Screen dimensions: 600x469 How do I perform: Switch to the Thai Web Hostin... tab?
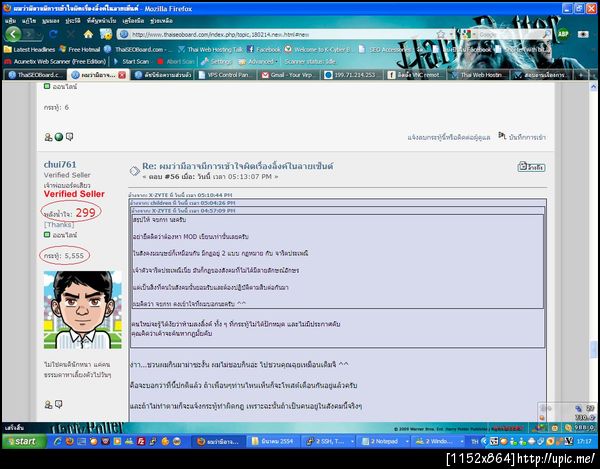click(x=478, y=75)
